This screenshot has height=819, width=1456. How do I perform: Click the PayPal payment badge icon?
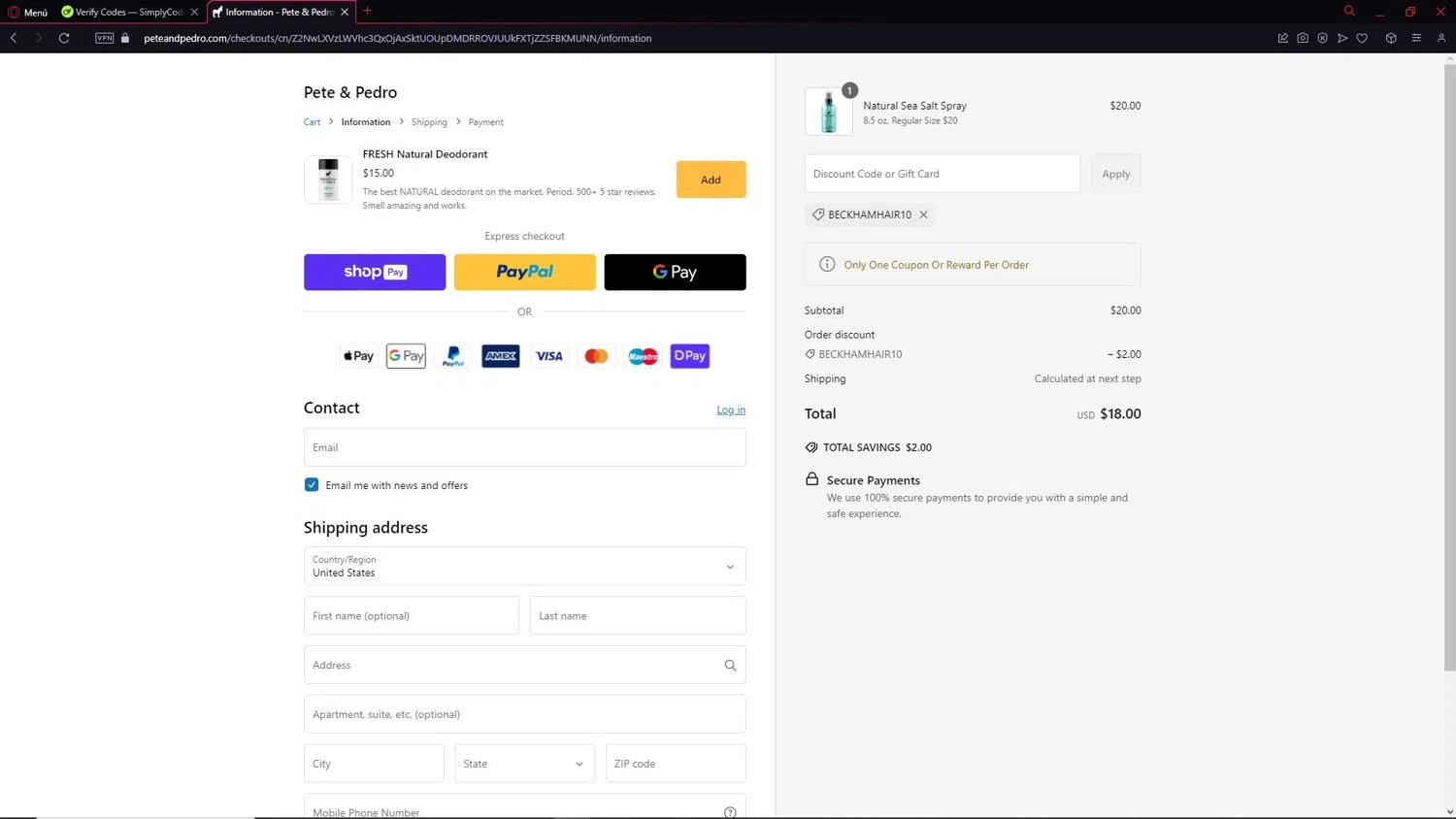453,356
